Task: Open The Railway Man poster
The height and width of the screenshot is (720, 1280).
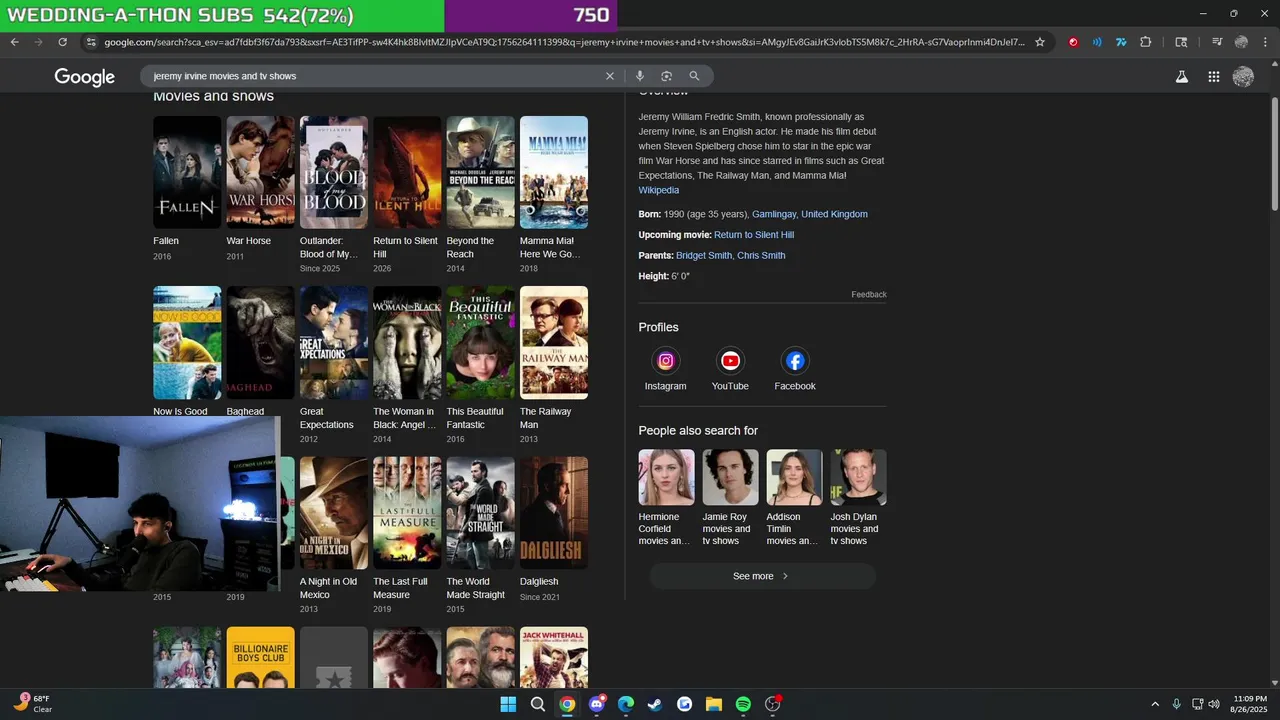Action: click(554, 343)
